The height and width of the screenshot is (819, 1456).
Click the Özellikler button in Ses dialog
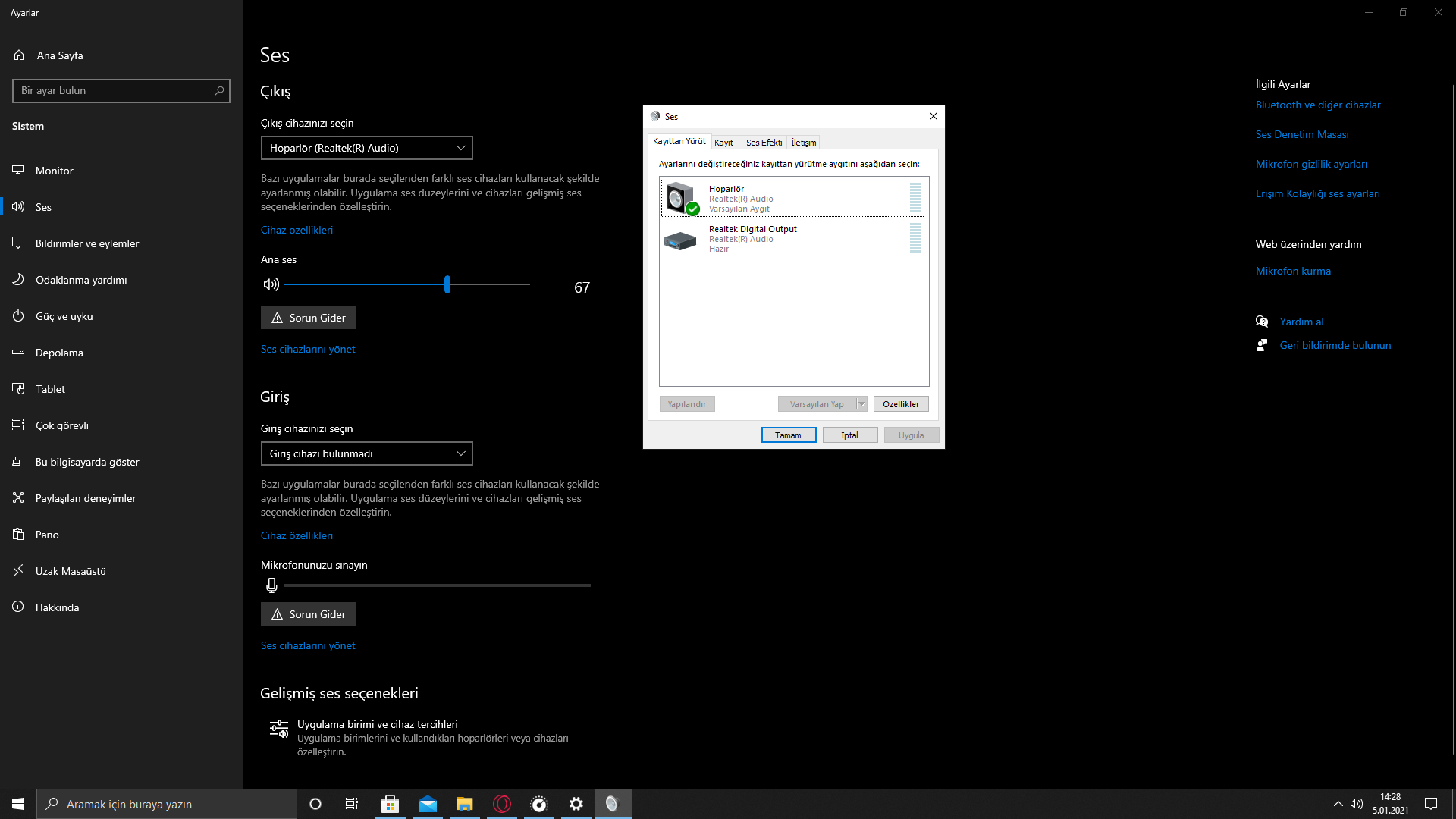tap(900, 404)
